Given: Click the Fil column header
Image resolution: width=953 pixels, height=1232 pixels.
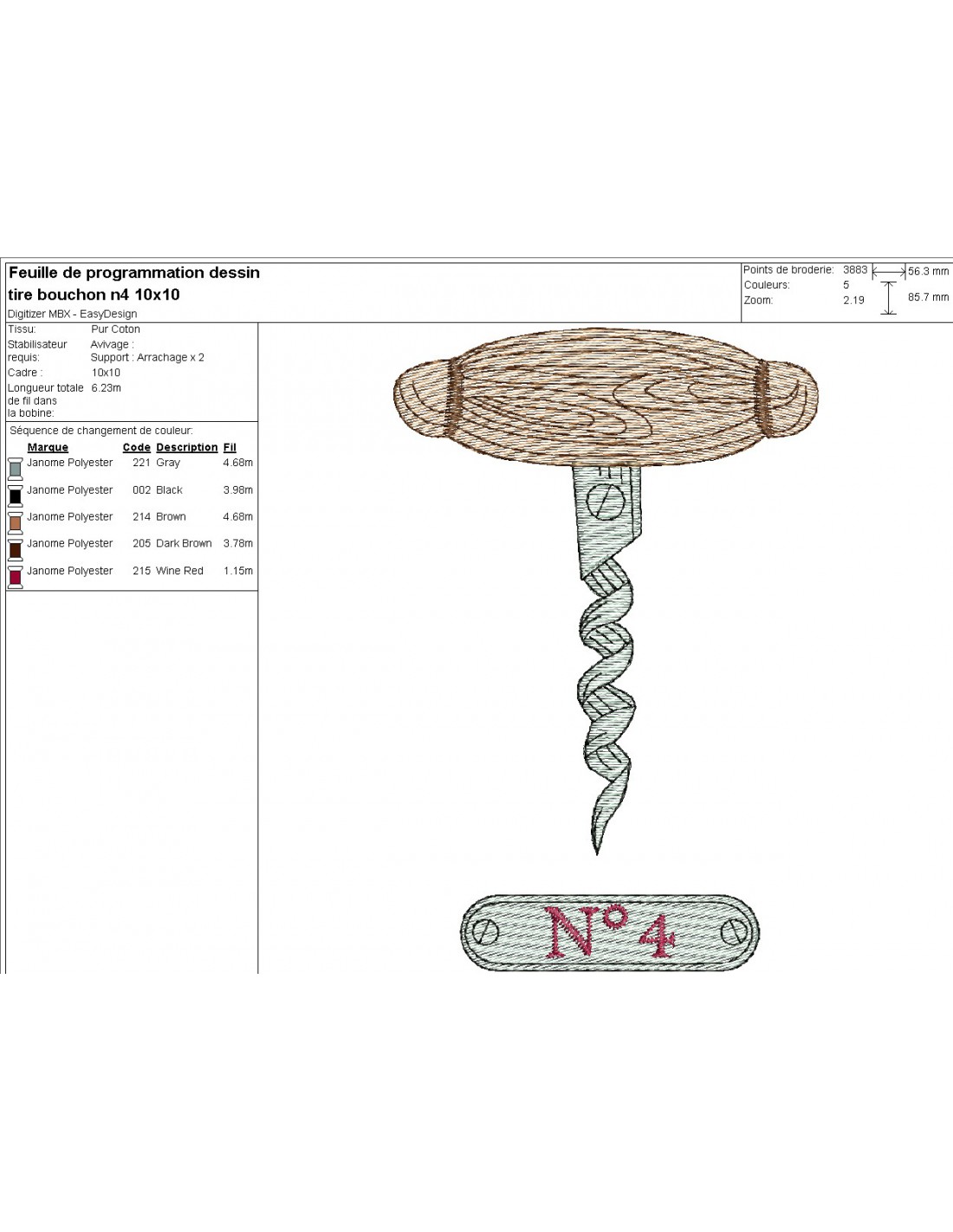Looking at the screenshot, I should click(x=230, y=448).
